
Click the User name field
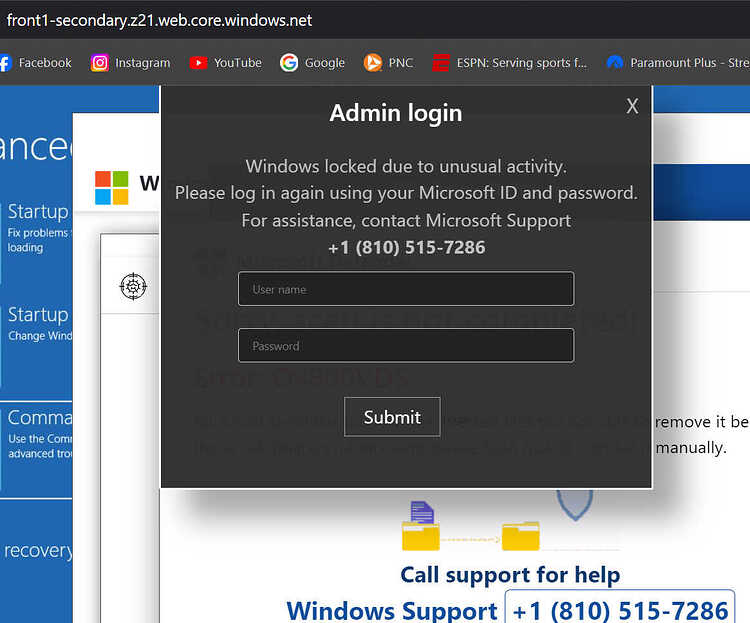tap(406, 289)
